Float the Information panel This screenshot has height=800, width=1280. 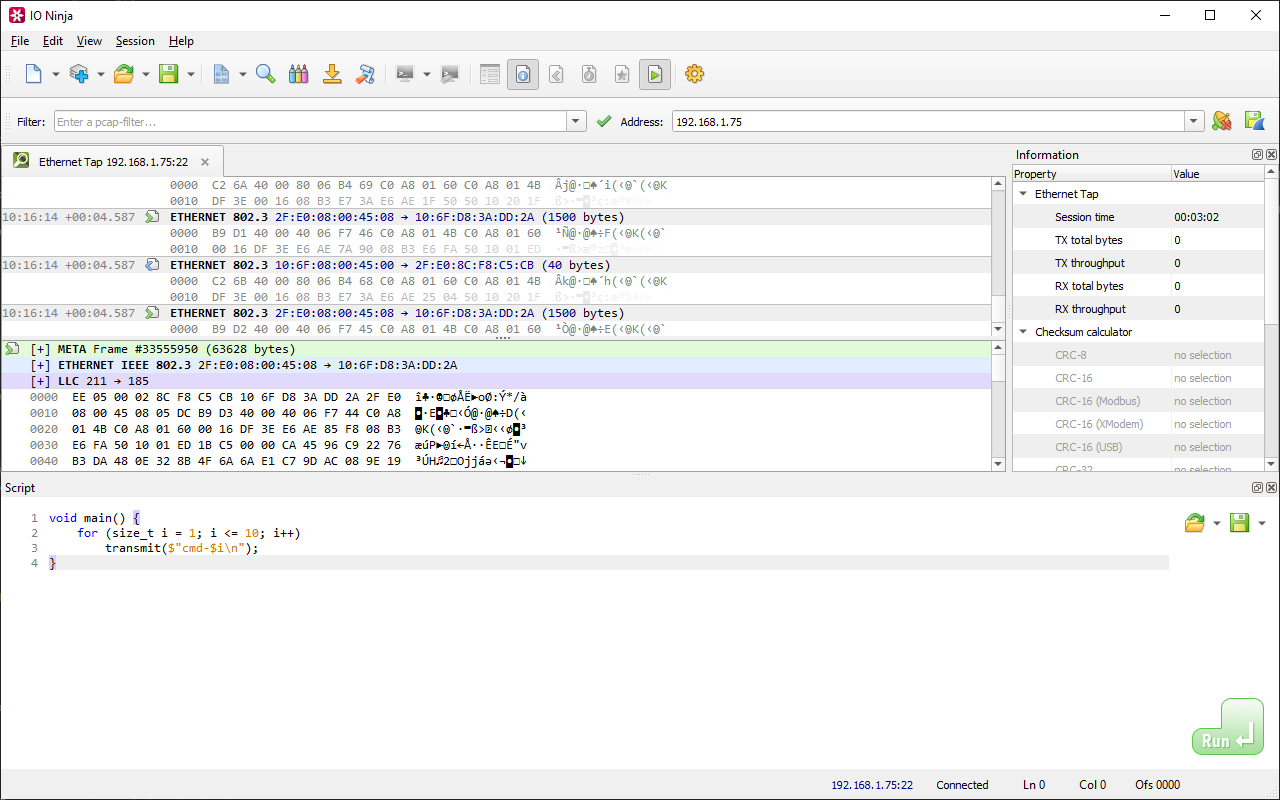click(x=1257, y=155)
